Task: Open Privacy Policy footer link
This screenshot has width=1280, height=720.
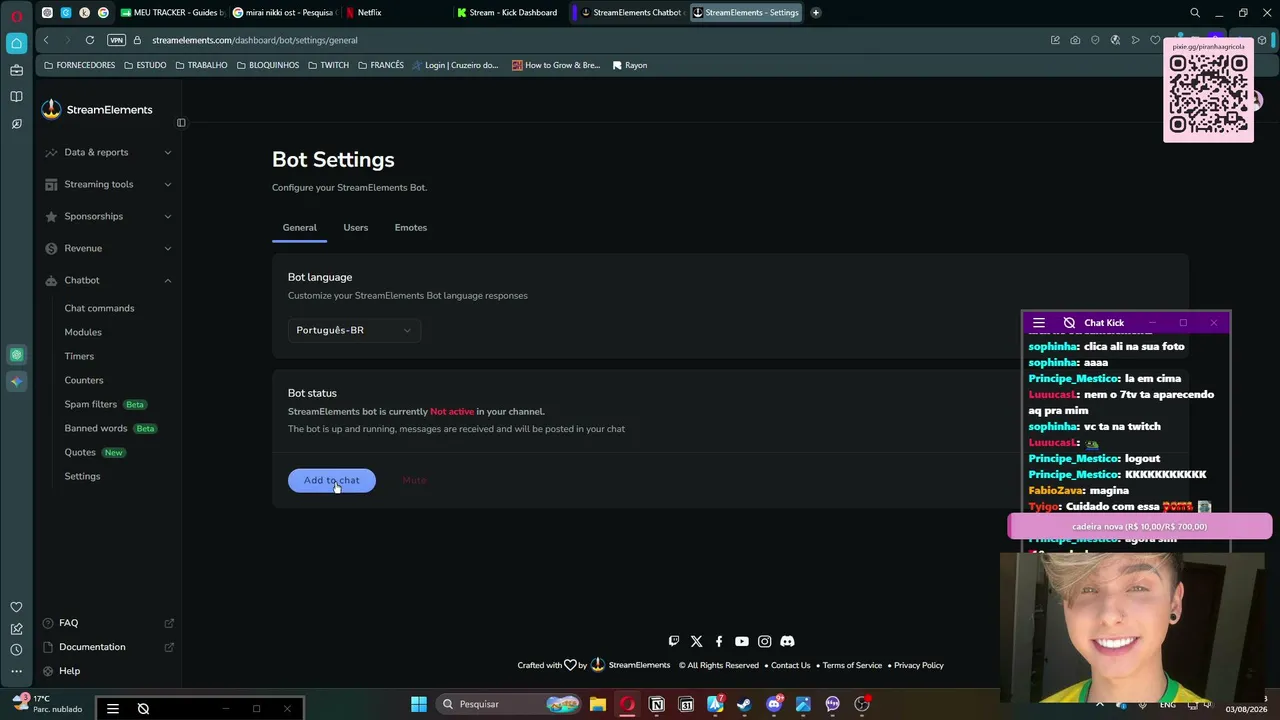Action: pos(919,665)
